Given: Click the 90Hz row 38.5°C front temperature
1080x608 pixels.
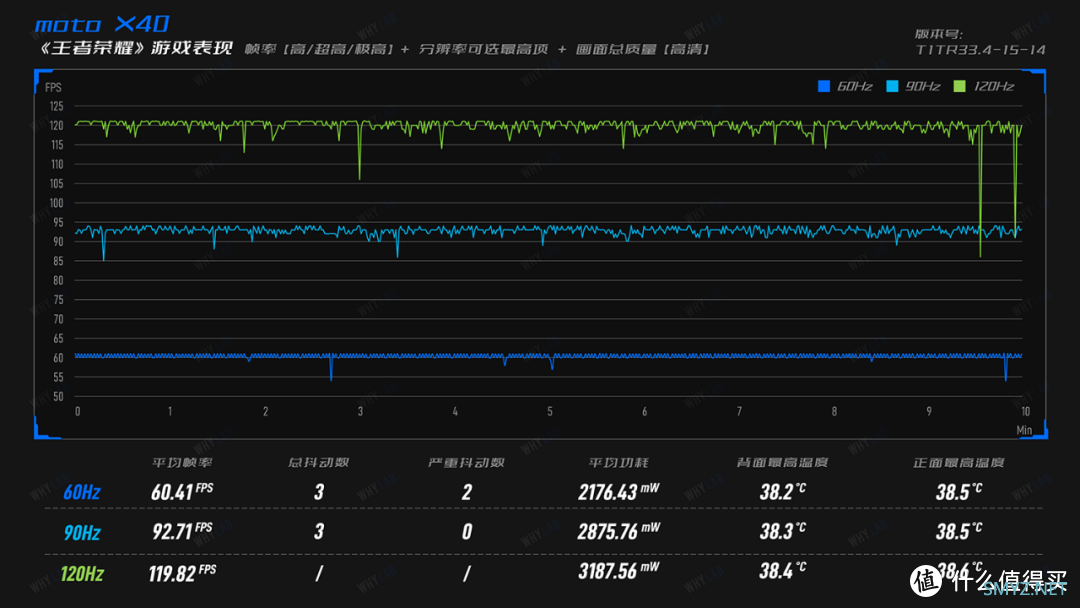Looking at the screenshot, I should click(959, 531).
